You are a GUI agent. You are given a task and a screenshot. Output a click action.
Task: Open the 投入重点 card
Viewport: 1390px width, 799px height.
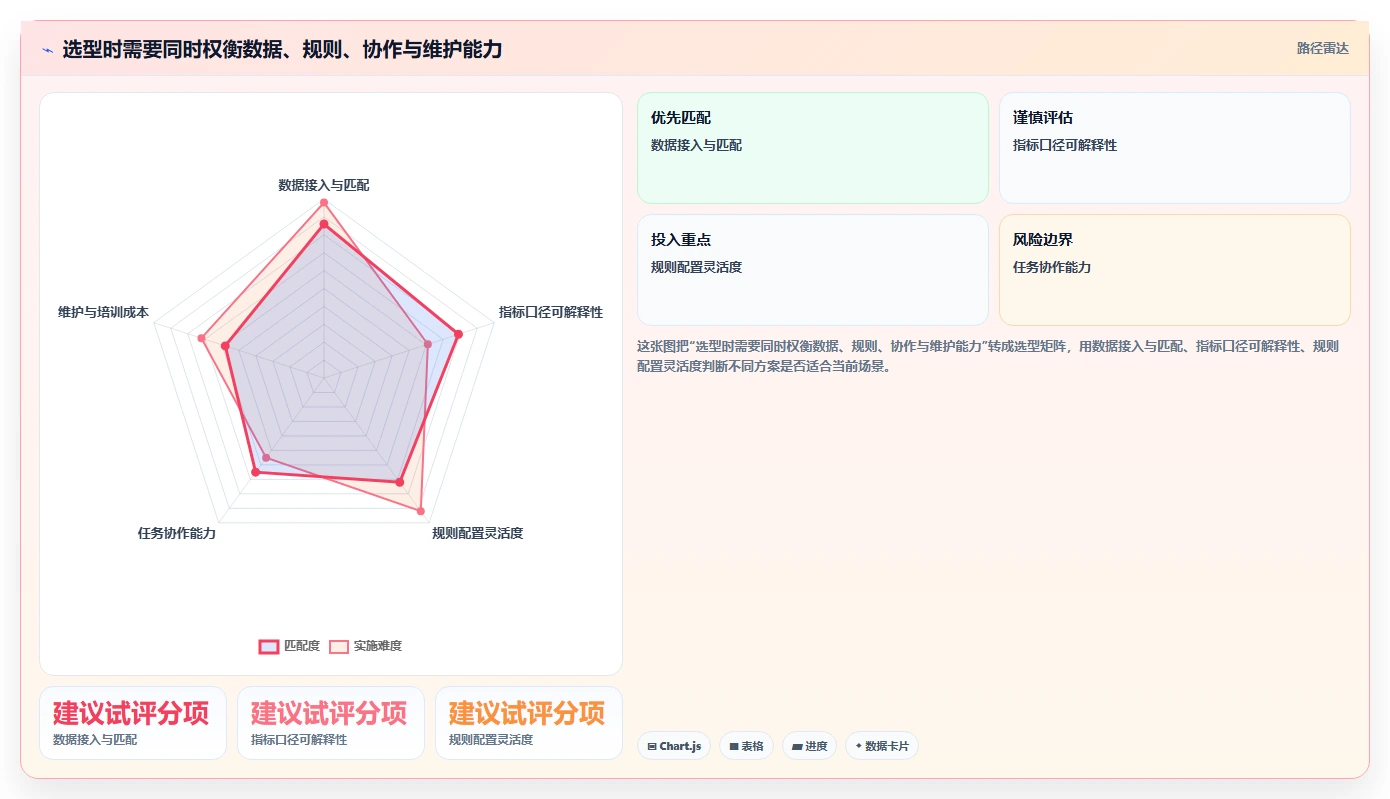click(812, 270)
